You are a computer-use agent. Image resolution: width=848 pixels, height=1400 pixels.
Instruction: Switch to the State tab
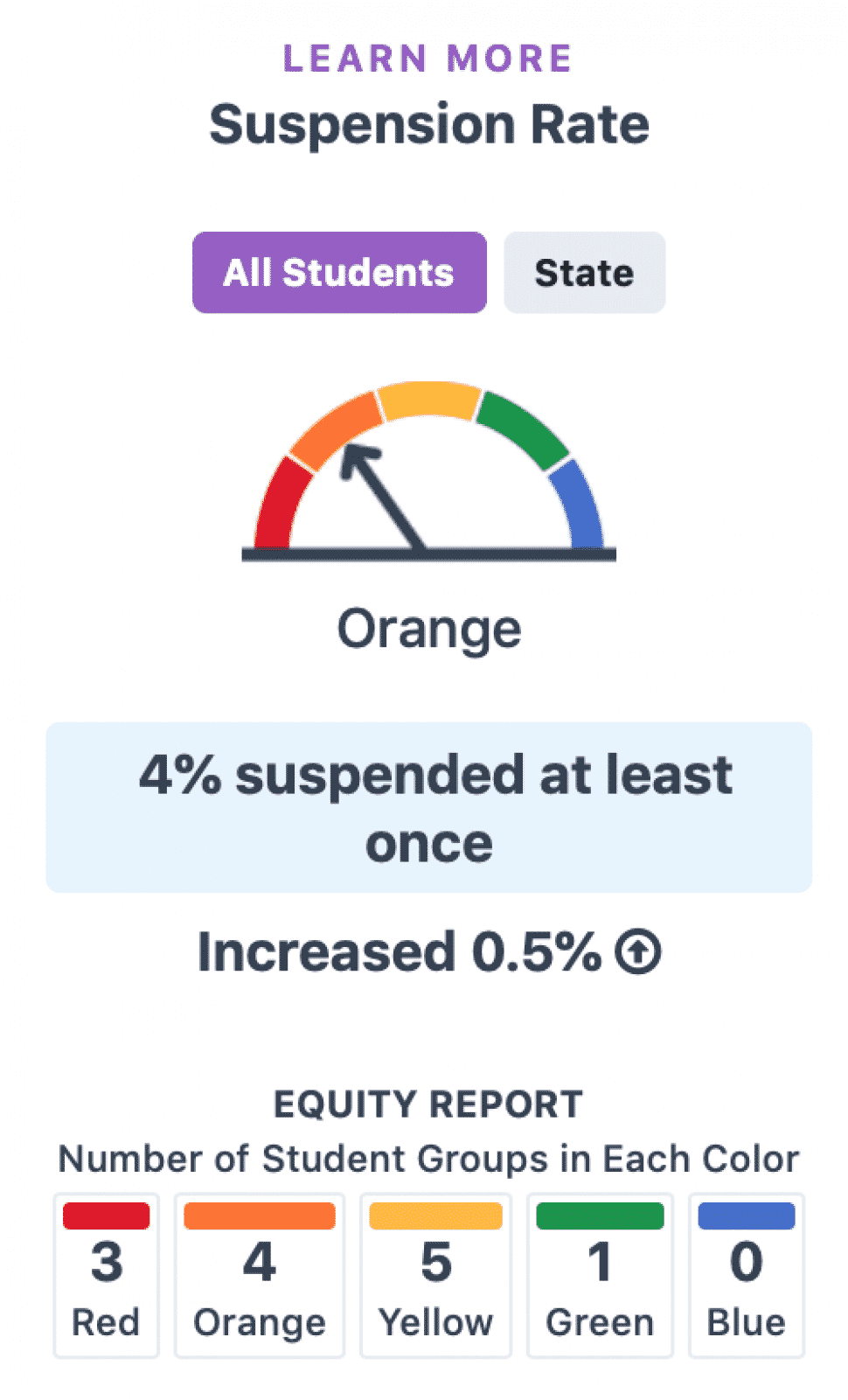click(x=584, y=272)
